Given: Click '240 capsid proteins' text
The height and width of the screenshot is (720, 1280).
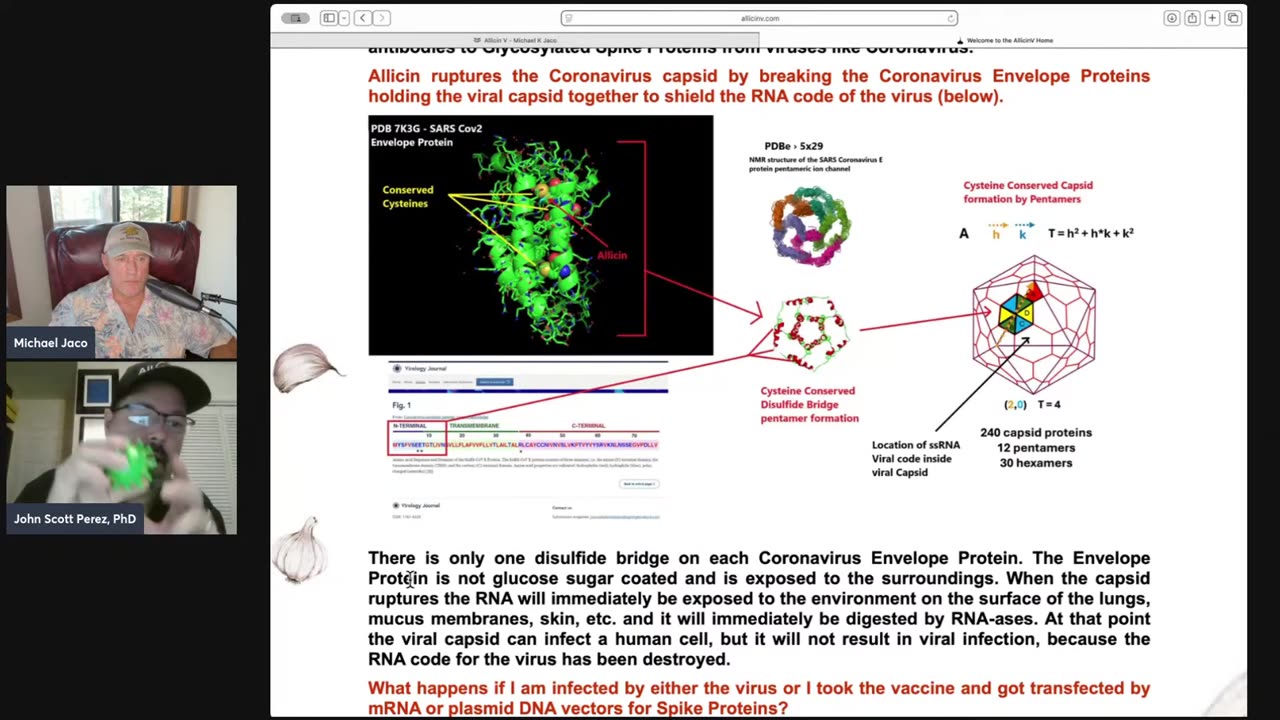Looking at the screenshot, I should tap(1036, 433).
